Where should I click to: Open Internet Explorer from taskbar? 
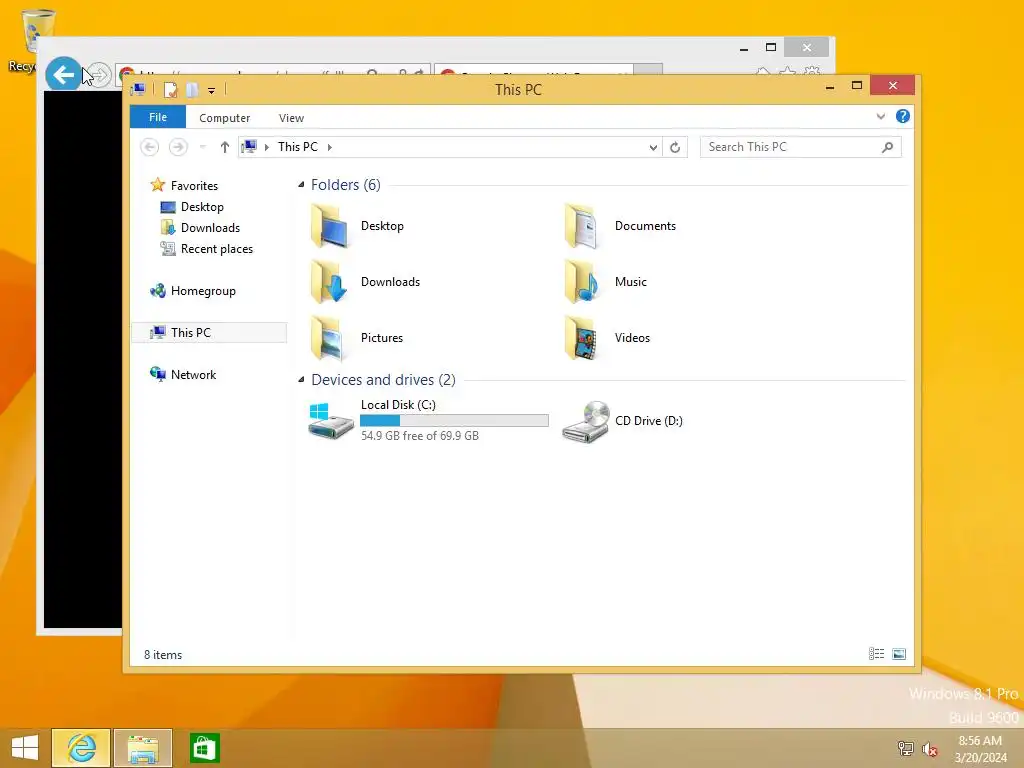click(x=81, y=748)
